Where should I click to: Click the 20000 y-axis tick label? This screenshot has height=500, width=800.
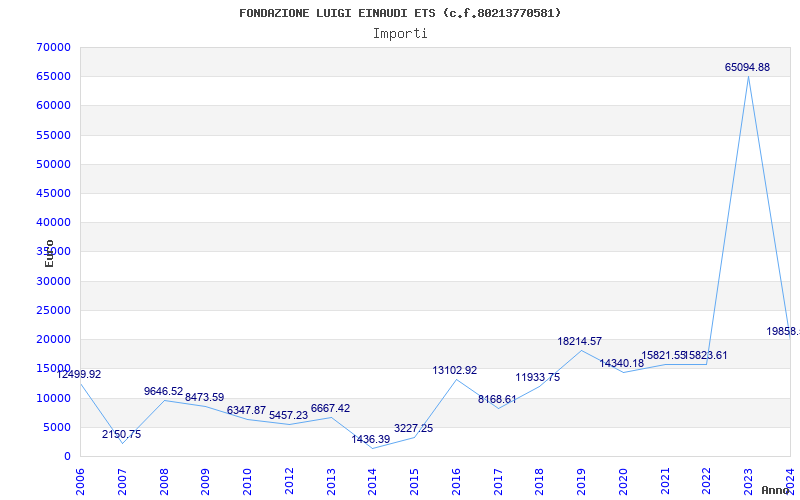54,339
